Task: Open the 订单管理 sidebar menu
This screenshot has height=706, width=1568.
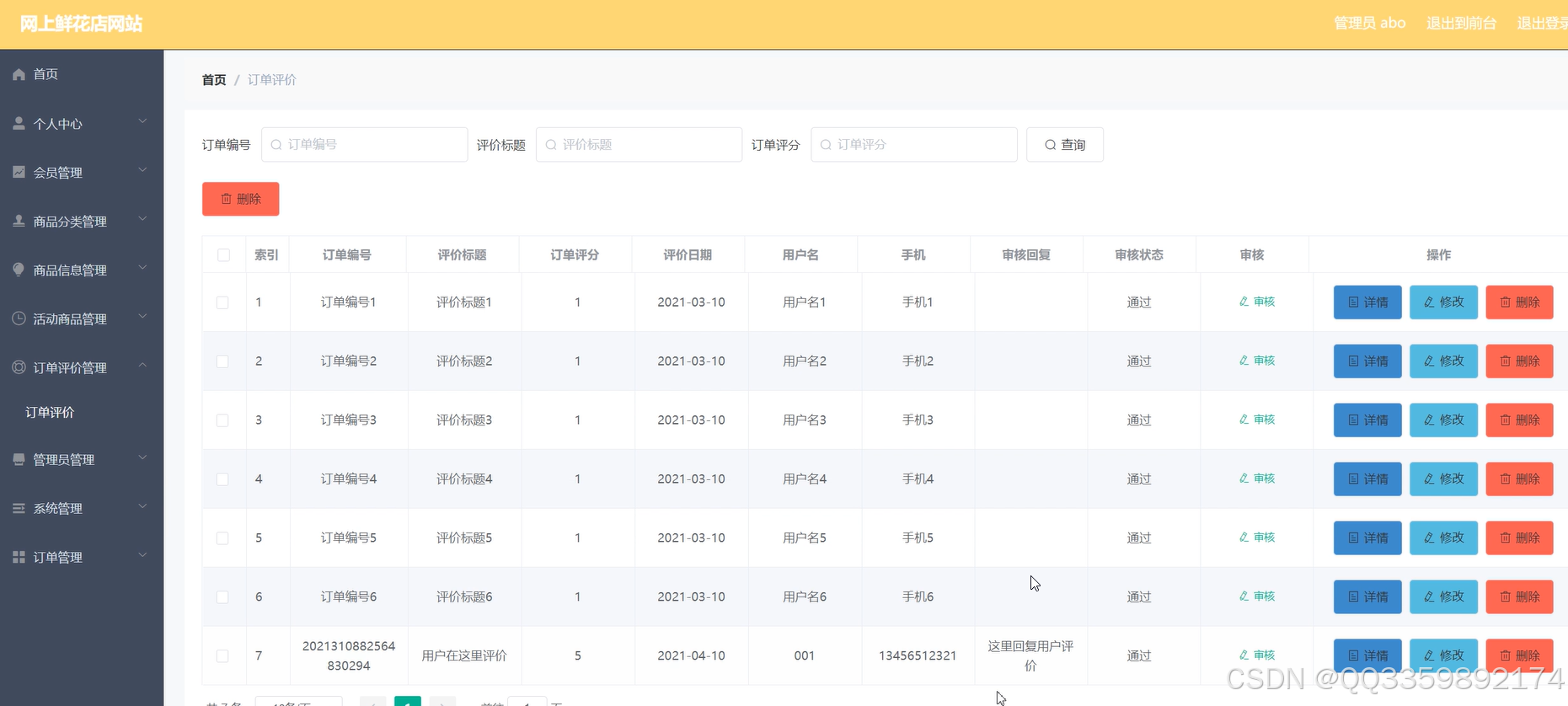Action: 82,557
